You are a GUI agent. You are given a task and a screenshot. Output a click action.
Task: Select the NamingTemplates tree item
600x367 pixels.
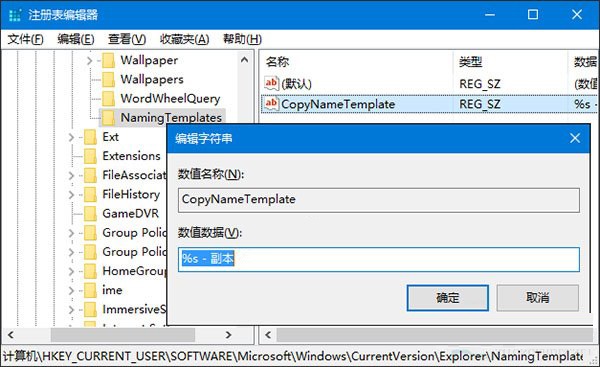[x=171, y=118]
